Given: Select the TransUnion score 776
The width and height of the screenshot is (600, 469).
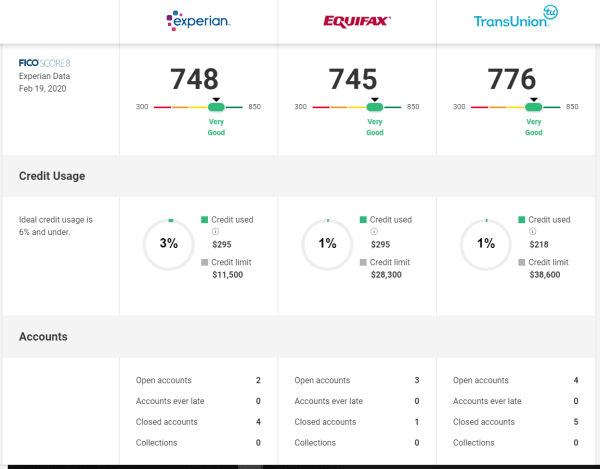Looking at the screenshot, I should coord(512,79).
